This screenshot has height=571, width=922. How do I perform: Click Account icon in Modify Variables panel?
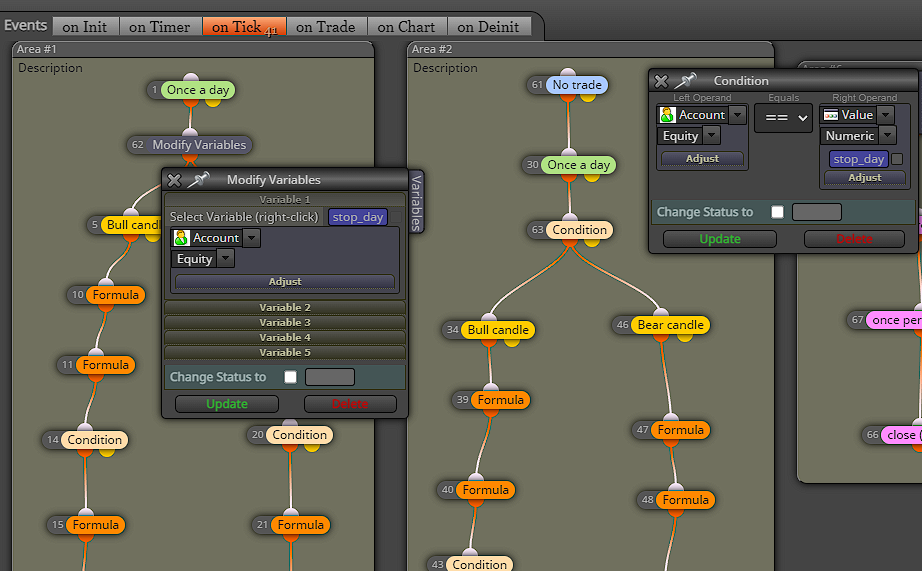(181, 238)
